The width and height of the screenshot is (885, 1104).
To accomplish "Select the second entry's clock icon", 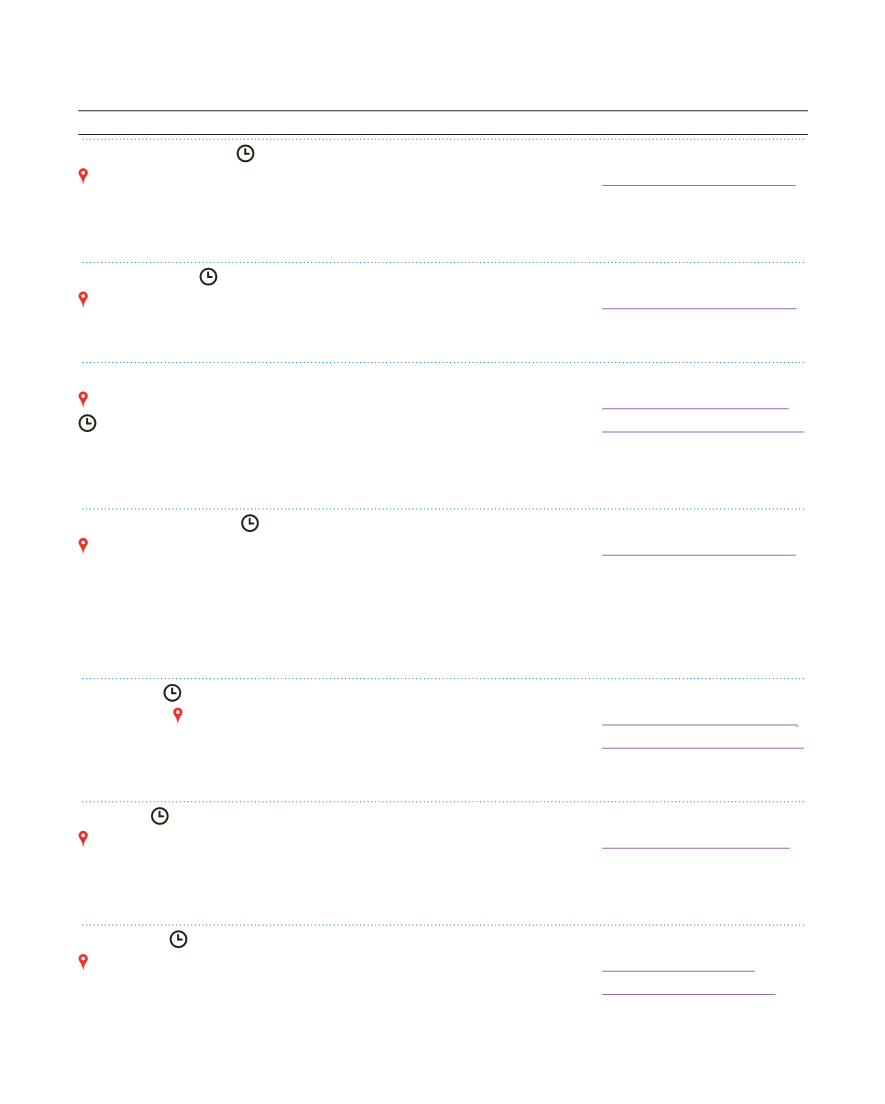I will coord(208,277).
